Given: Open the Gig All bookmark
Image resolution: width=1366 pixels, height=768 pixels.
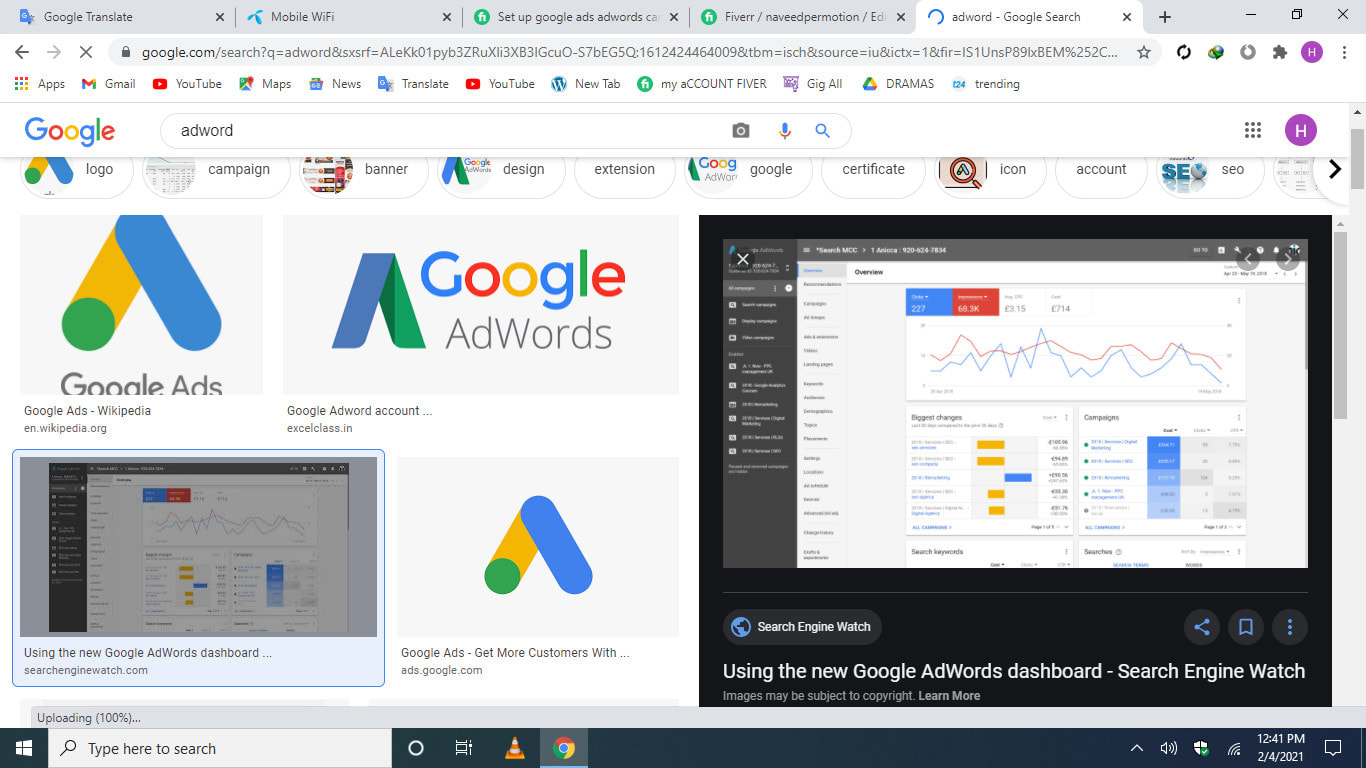Looking at the screenshot, I should click(813, 84).
